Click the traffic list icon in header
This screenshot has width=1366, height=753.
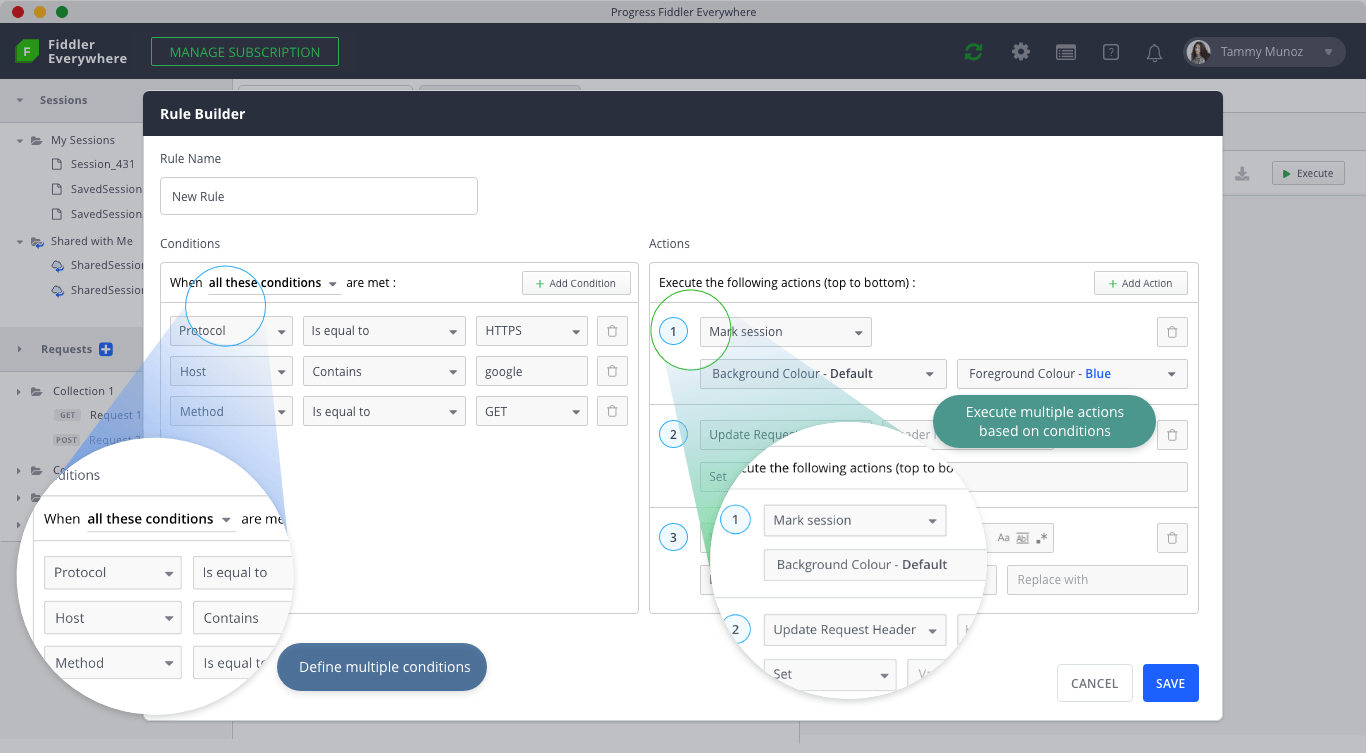[1066, 52]
